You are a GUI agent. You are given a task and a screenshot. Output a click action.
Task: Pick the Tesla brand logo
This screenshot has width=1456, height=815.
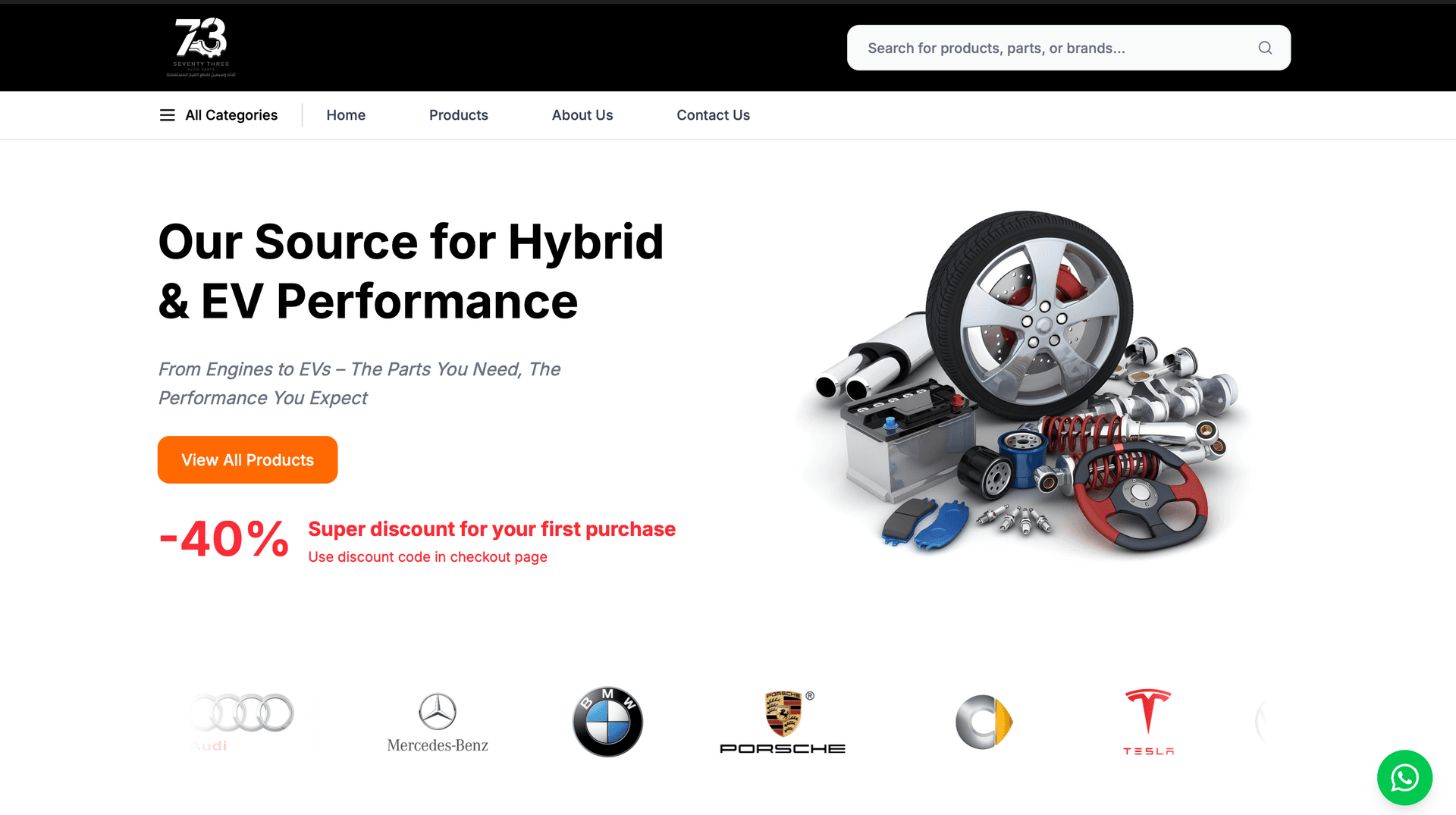click(1148, 722)
